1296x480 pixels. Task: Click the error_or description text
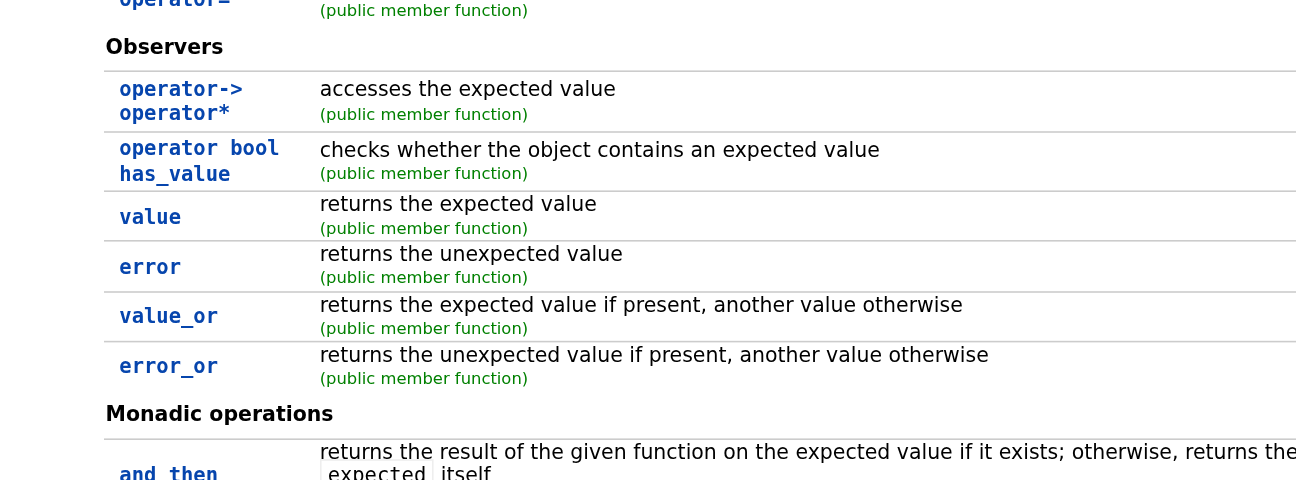(x=654, y=356)
